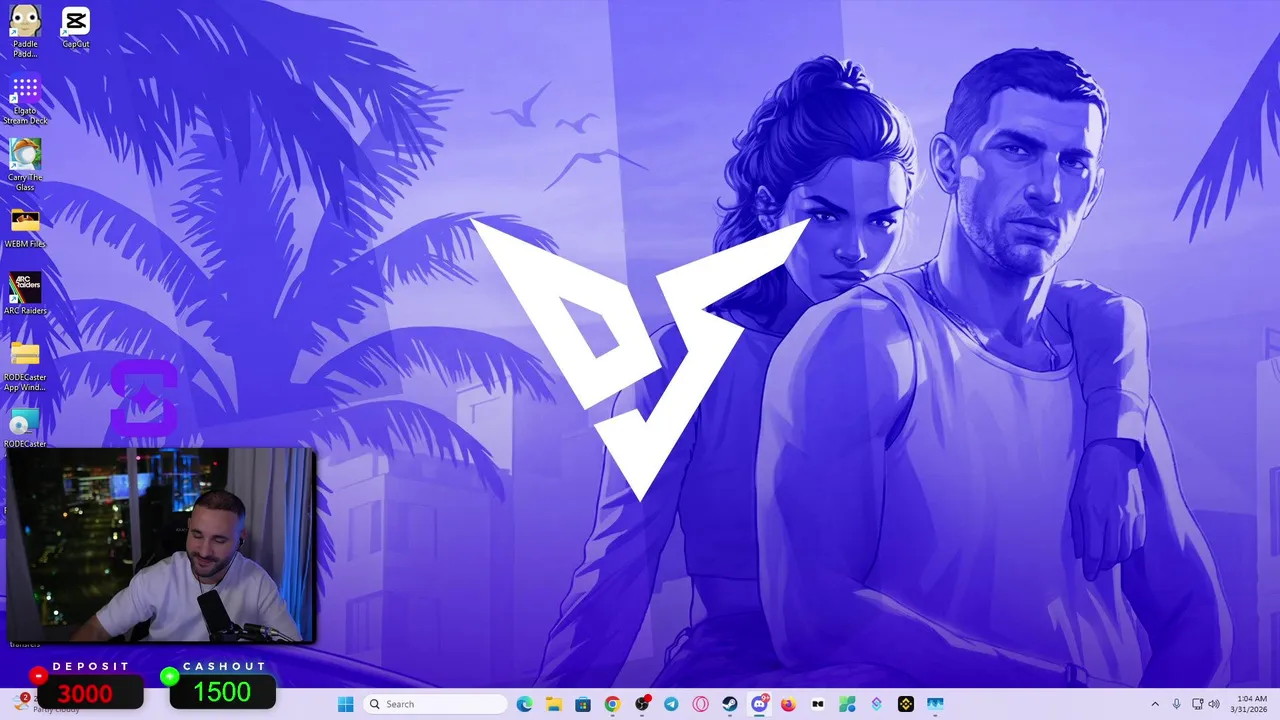Open the clock showing 1:04 AM

(x=1250, y=704)
